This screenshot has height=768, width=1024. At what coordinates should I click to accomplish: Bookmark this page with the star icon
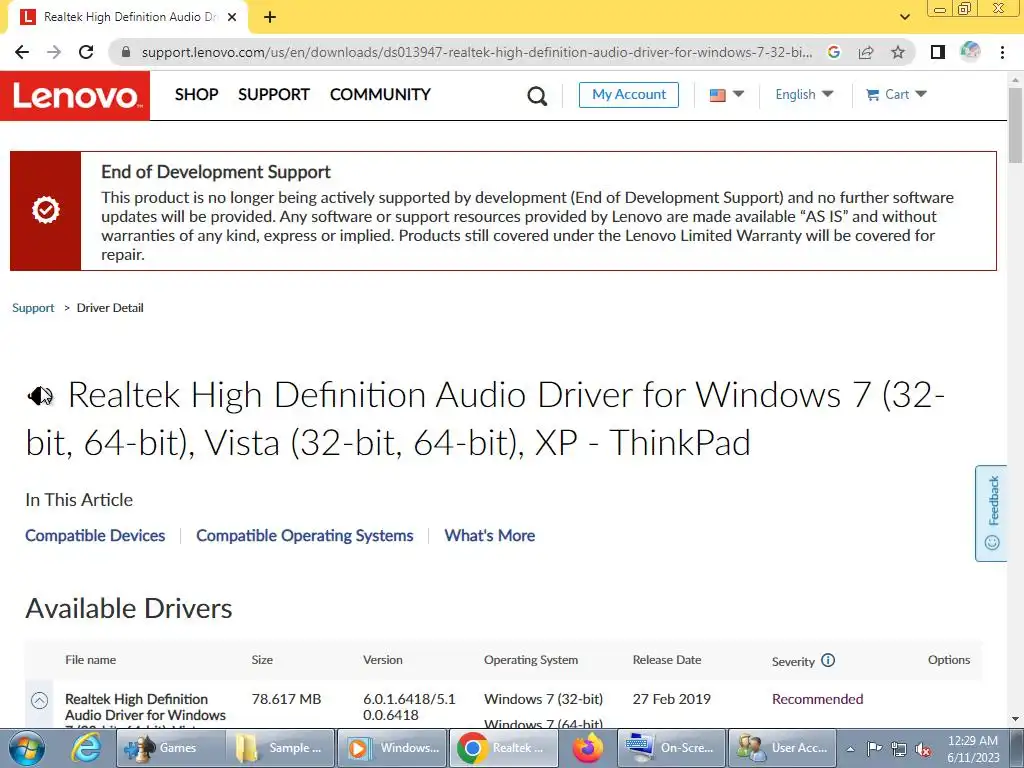pyautogui.click(x=898, y=52)
